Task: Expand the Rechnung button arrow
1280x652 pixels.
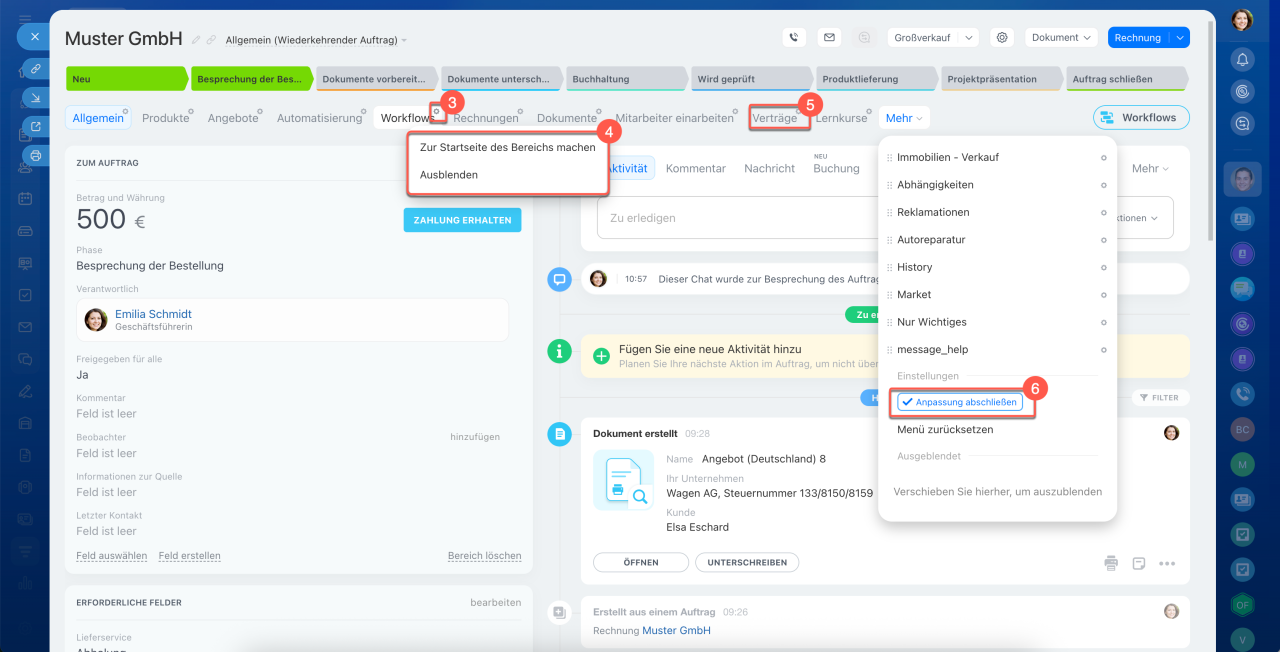Action: point(1180,38)
